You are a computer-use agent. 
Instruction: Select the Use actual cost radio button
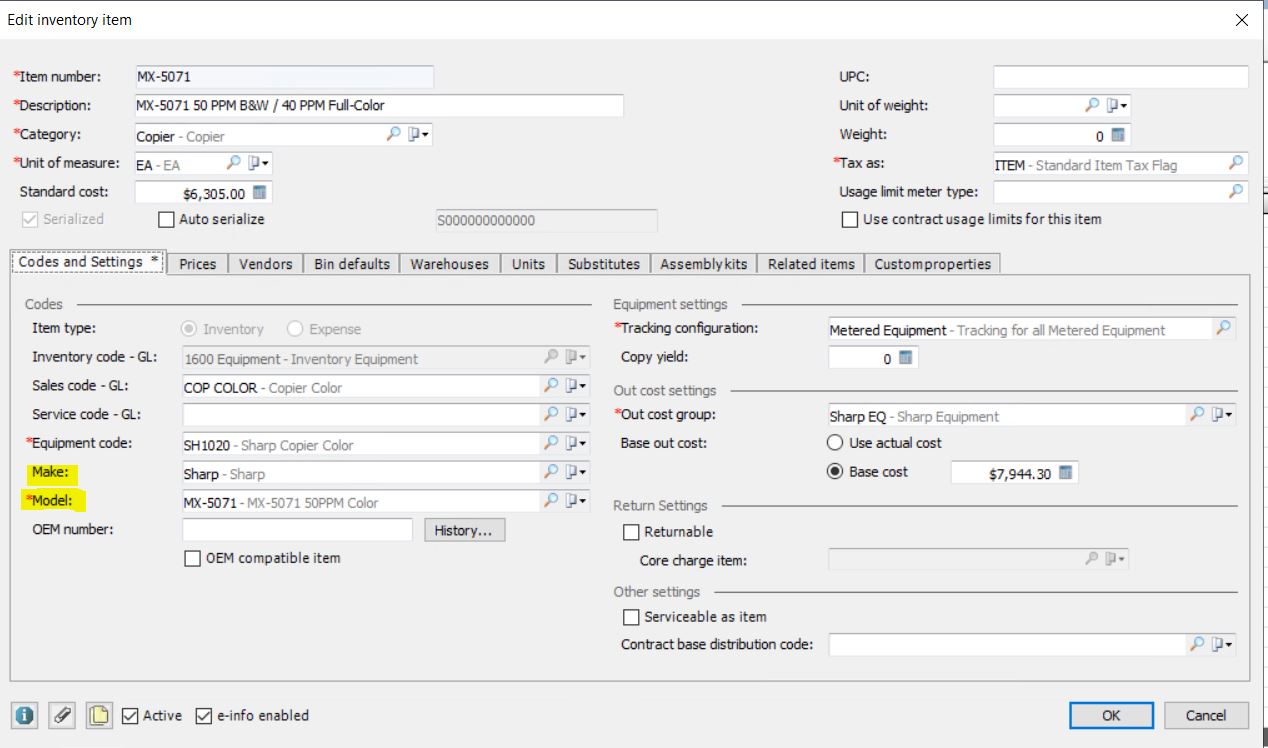[836, 443]
